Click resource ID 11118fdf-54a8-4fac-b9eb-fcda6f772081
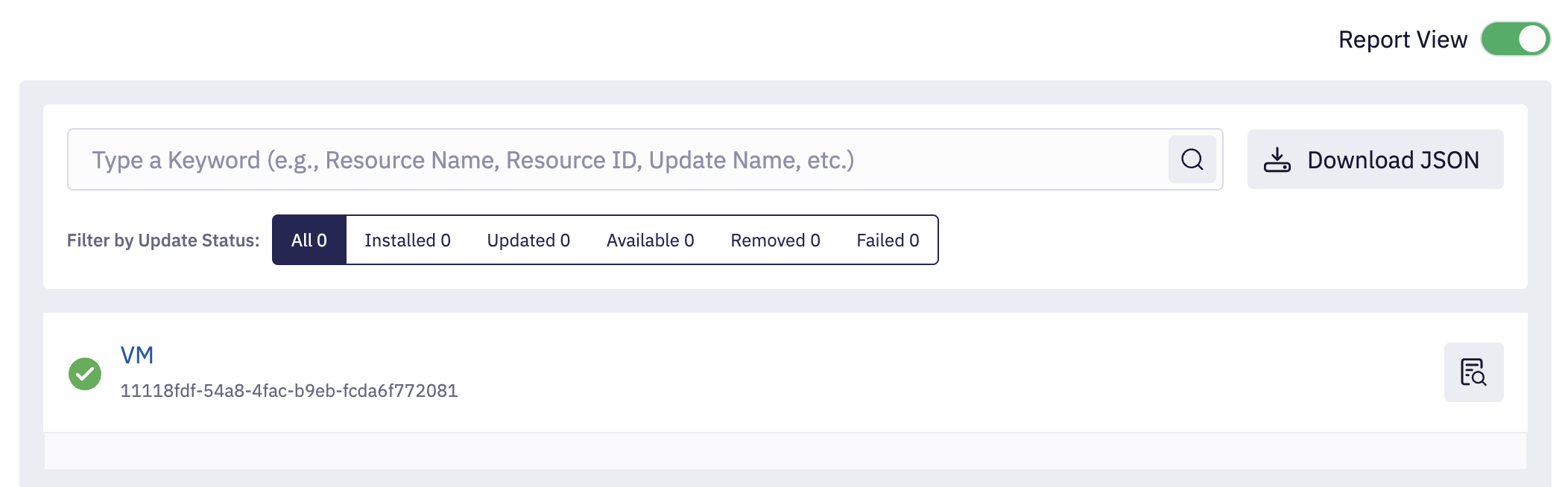Screen dimensions: 1568x487 tap(288, 391)
